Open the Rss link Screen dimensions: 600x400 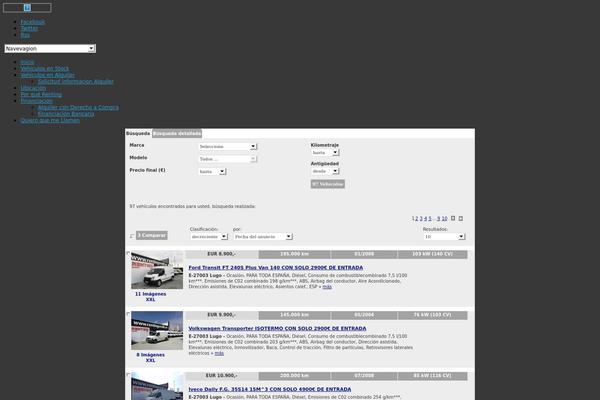[x=25, y=35]
